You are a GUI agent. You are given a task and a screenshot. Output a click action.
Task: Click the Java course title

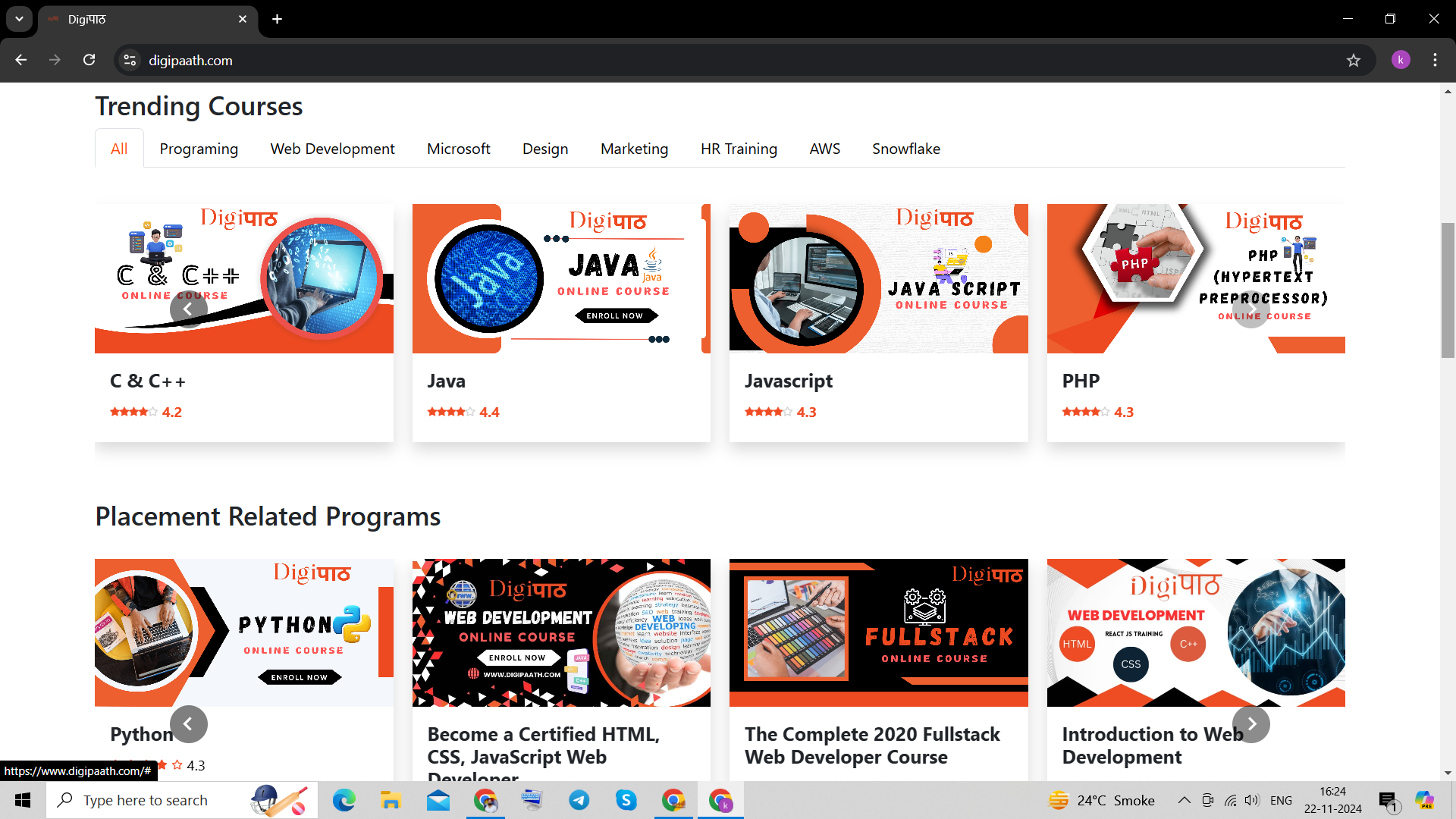click(x=446, y=381)
